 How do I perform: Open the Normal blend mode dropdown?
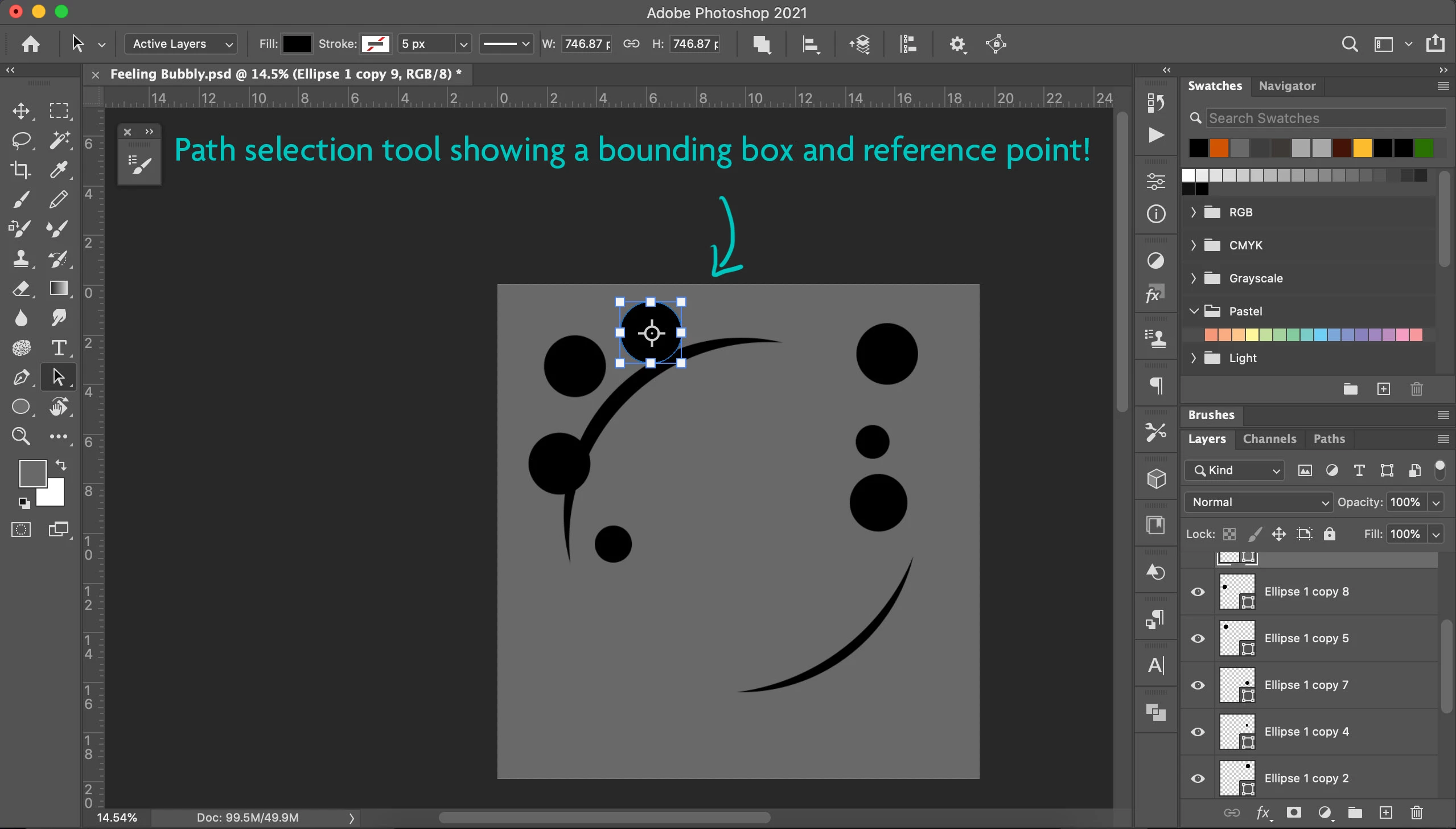[1259, 502]
